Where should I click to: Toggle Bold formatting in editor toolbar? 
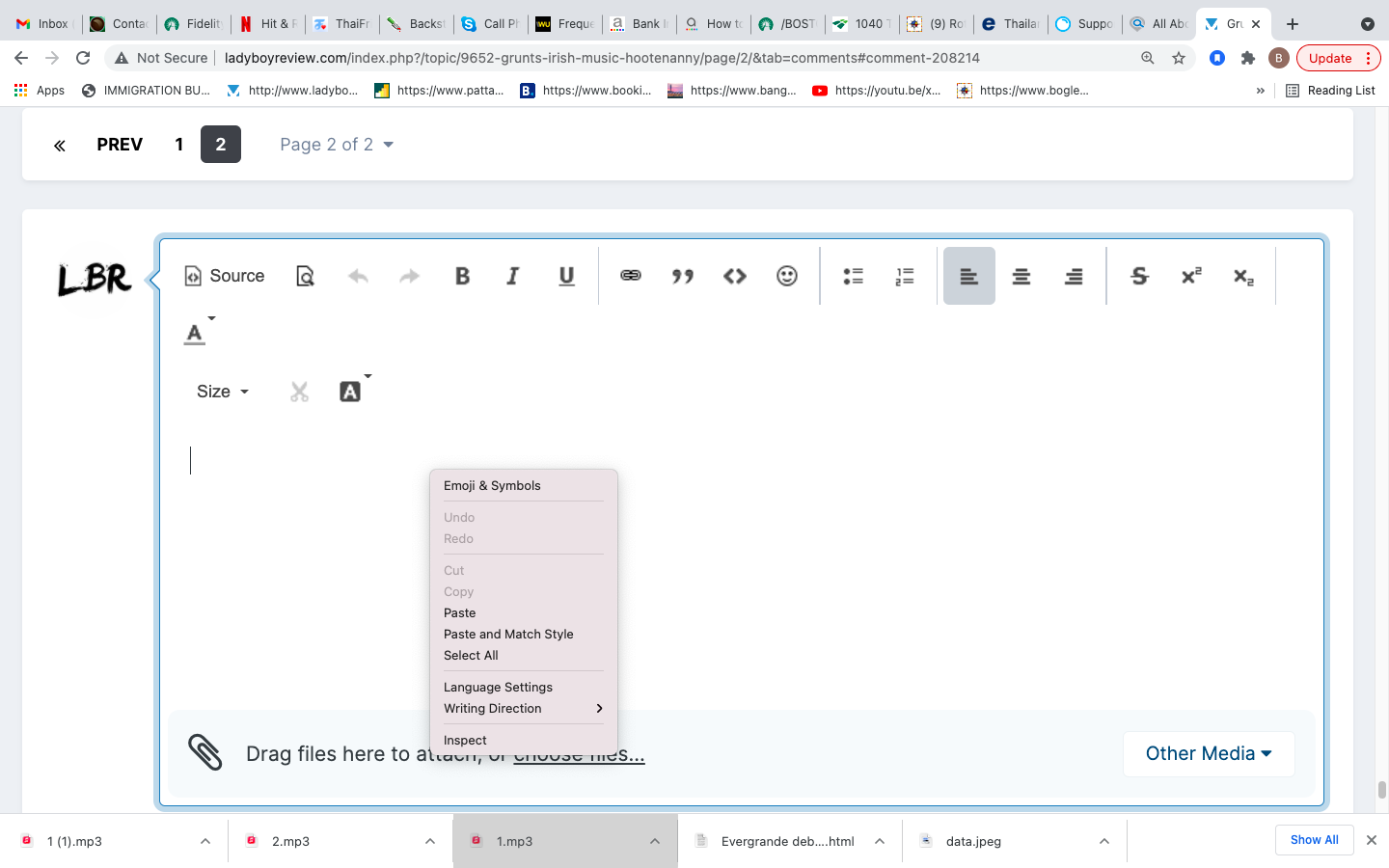click(462, 276)
